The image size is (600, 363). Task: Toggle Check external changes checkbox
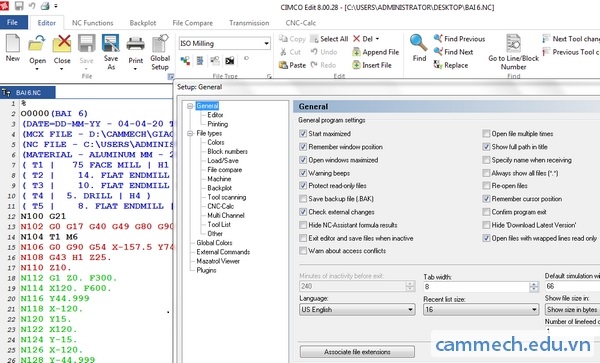point(303,212)
